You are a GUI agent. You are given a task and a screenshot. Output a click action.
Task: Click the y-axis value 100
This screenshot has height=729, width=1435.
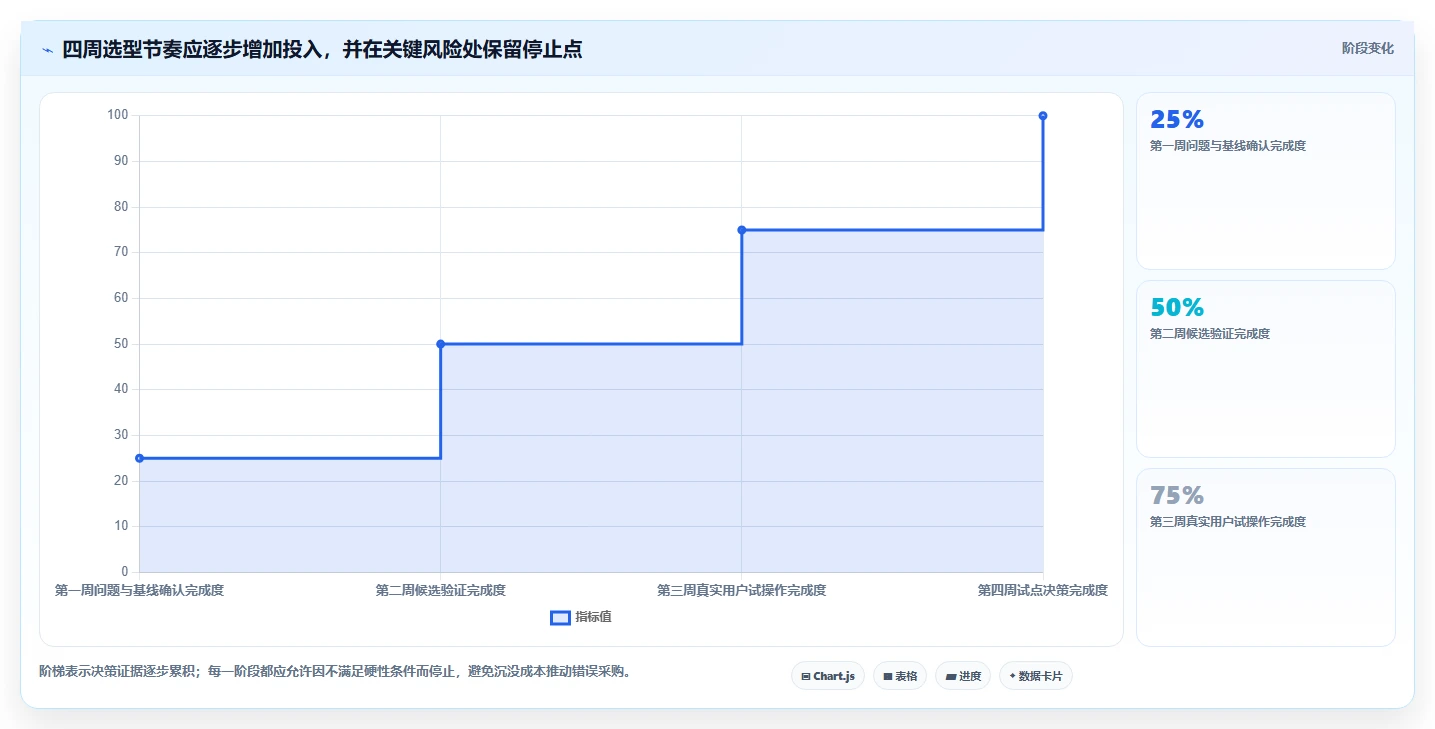tap(118, 115)
